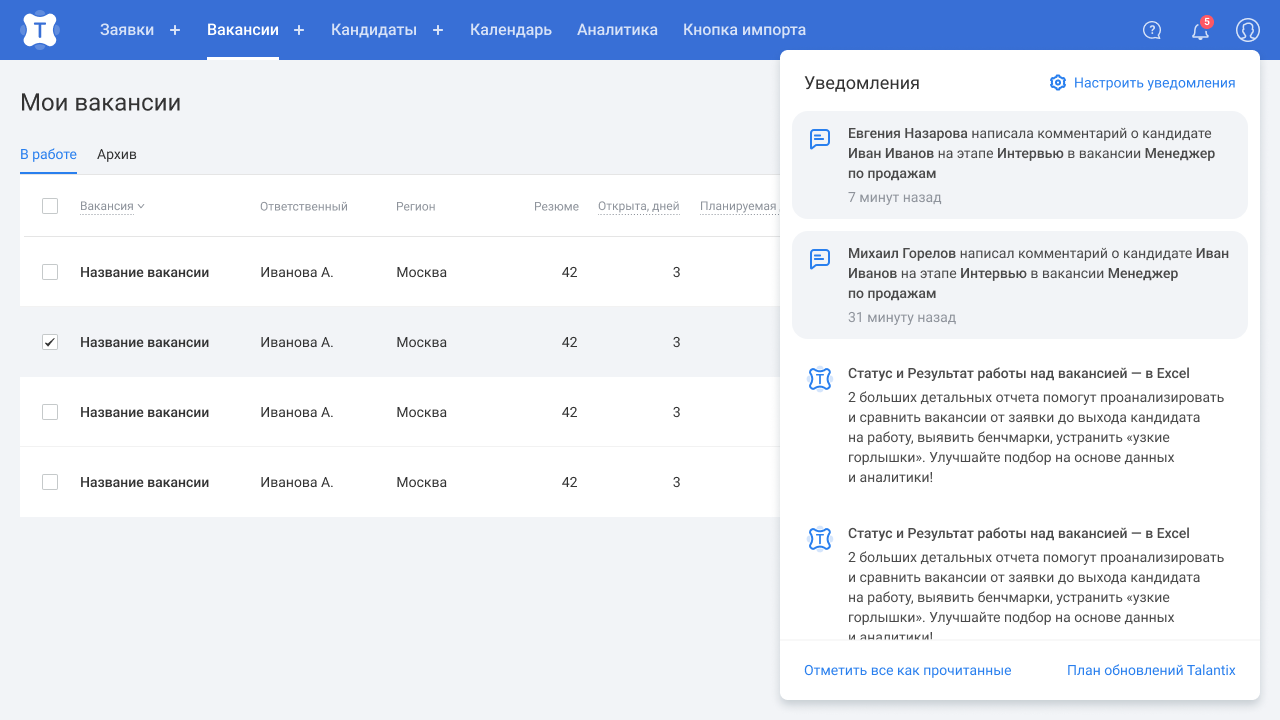Check the third vacancy row checkbox

pos(50,412)
